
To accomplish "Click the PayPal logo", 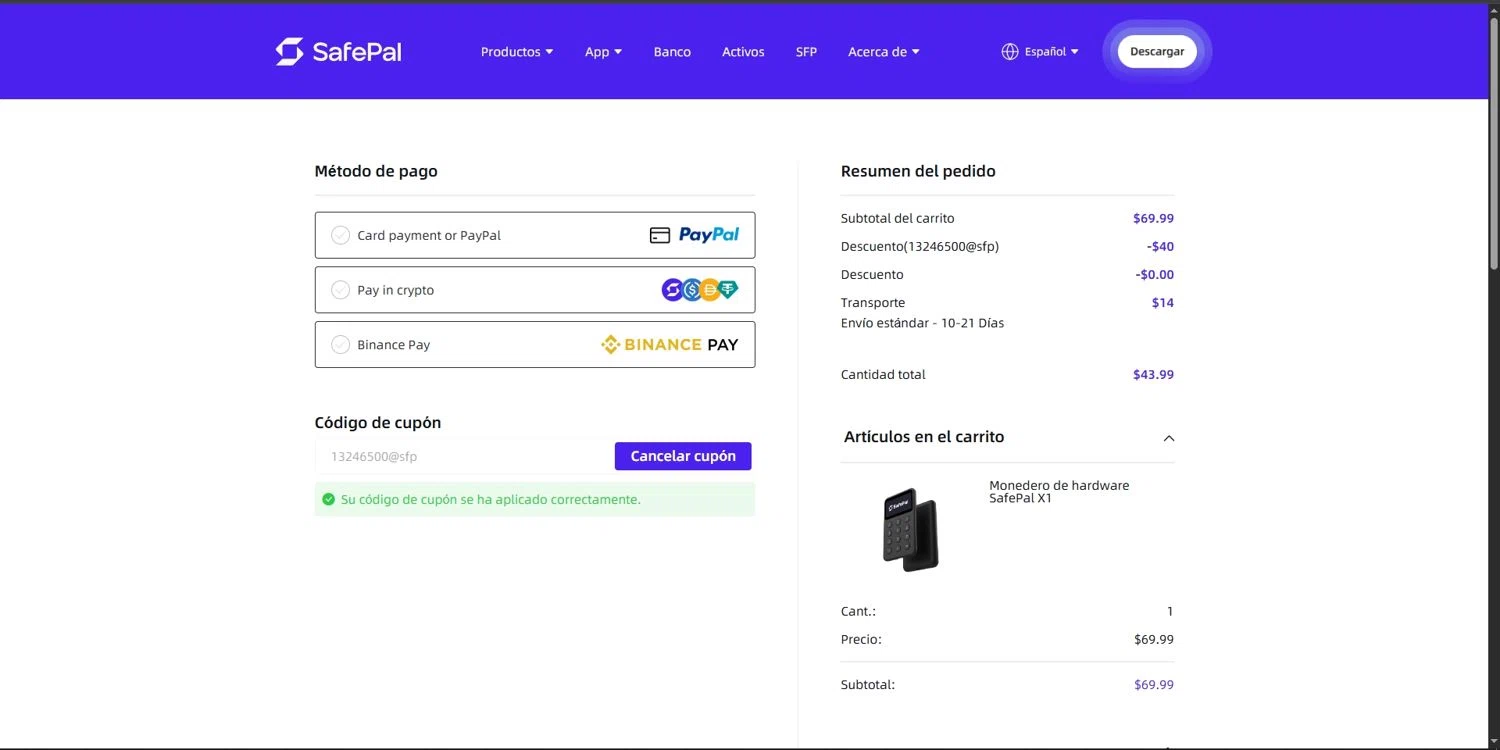I will [x=709, y=235].
